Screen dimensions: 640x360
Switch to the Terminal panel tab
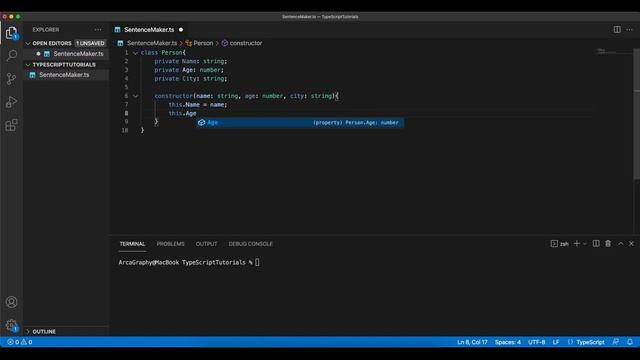pyautogui.click(x=132, y=244)
